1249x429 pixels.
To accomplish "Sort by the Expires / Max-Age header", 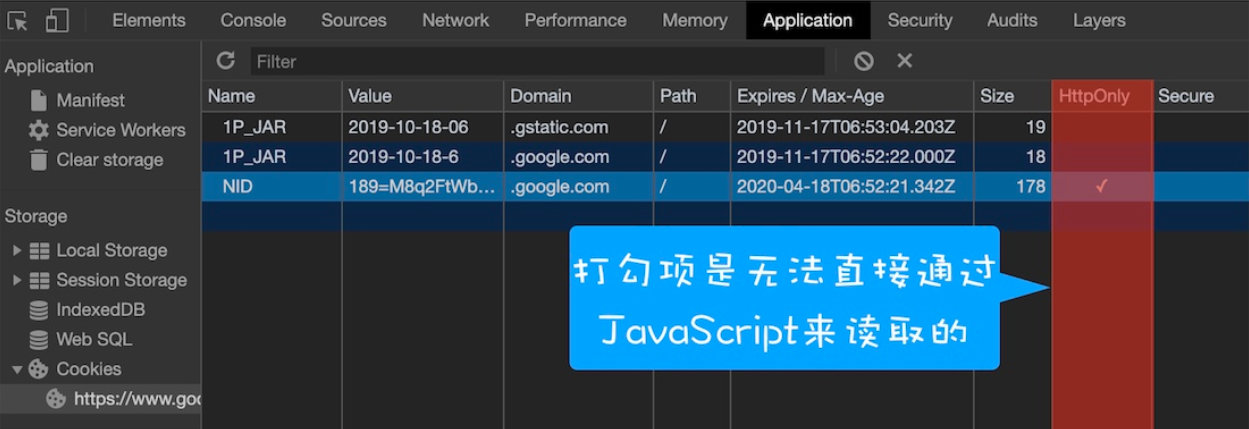I will click(x=852, y=96).
